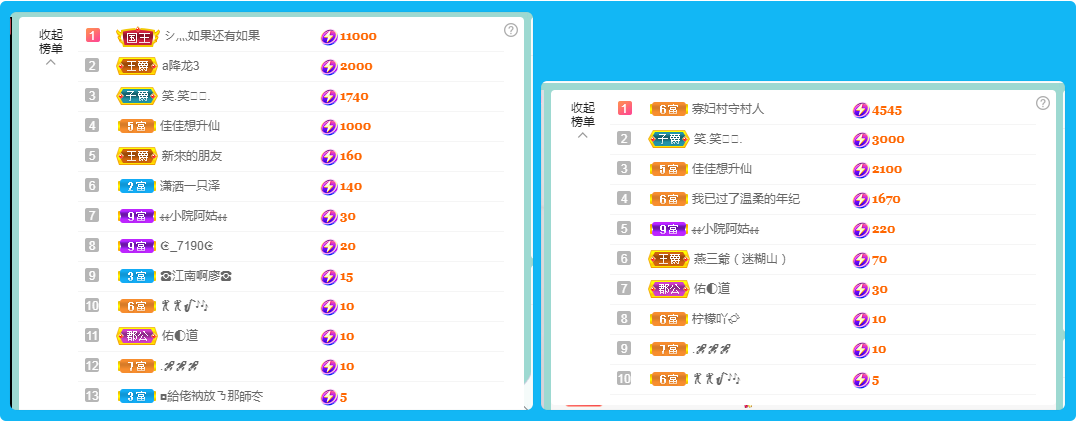Click the 3富 badge of 江南啊廖
The image size is (1076, 421).
tap(137, 276)
